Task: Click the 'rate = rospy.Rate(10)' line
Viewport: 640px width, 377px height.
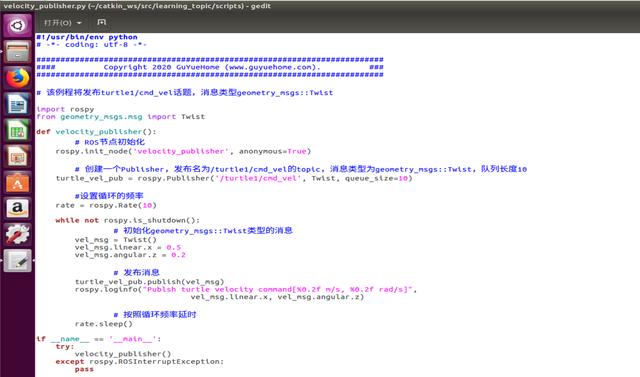Action: click(106, 206)
